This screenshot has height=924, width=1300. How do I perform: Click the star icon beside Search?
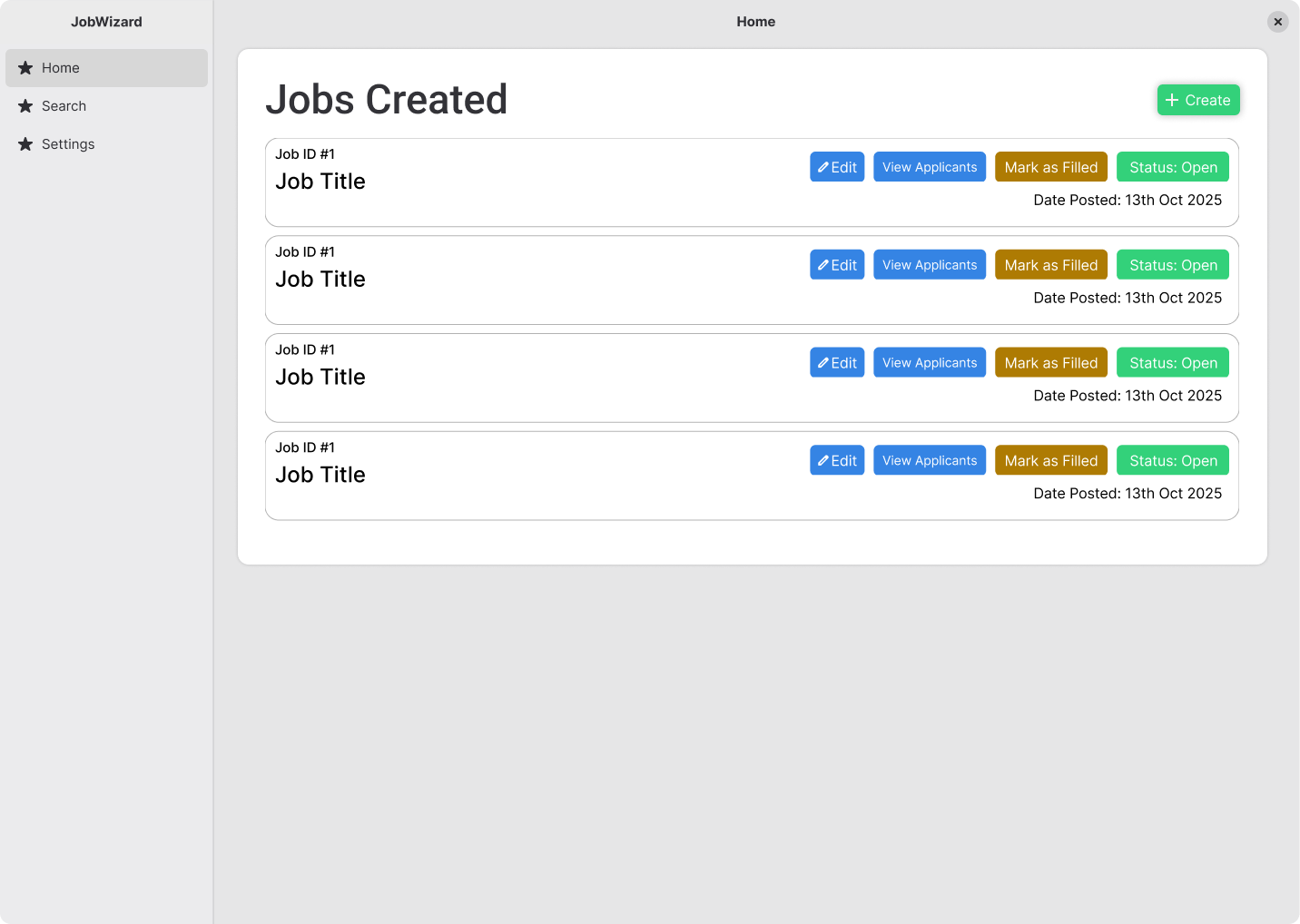click(x=25, y=106)
